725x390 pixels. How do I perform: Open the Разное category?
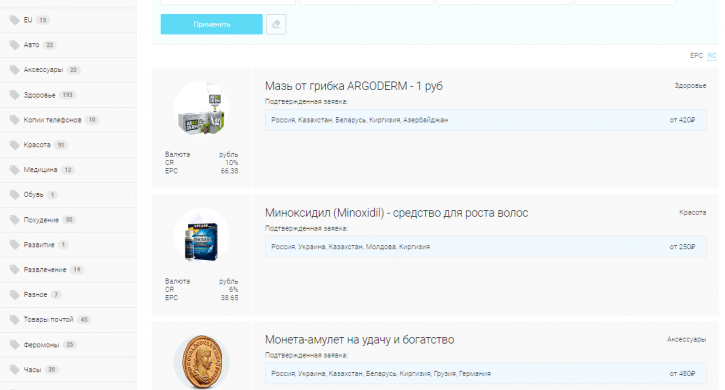click(35, 295)
